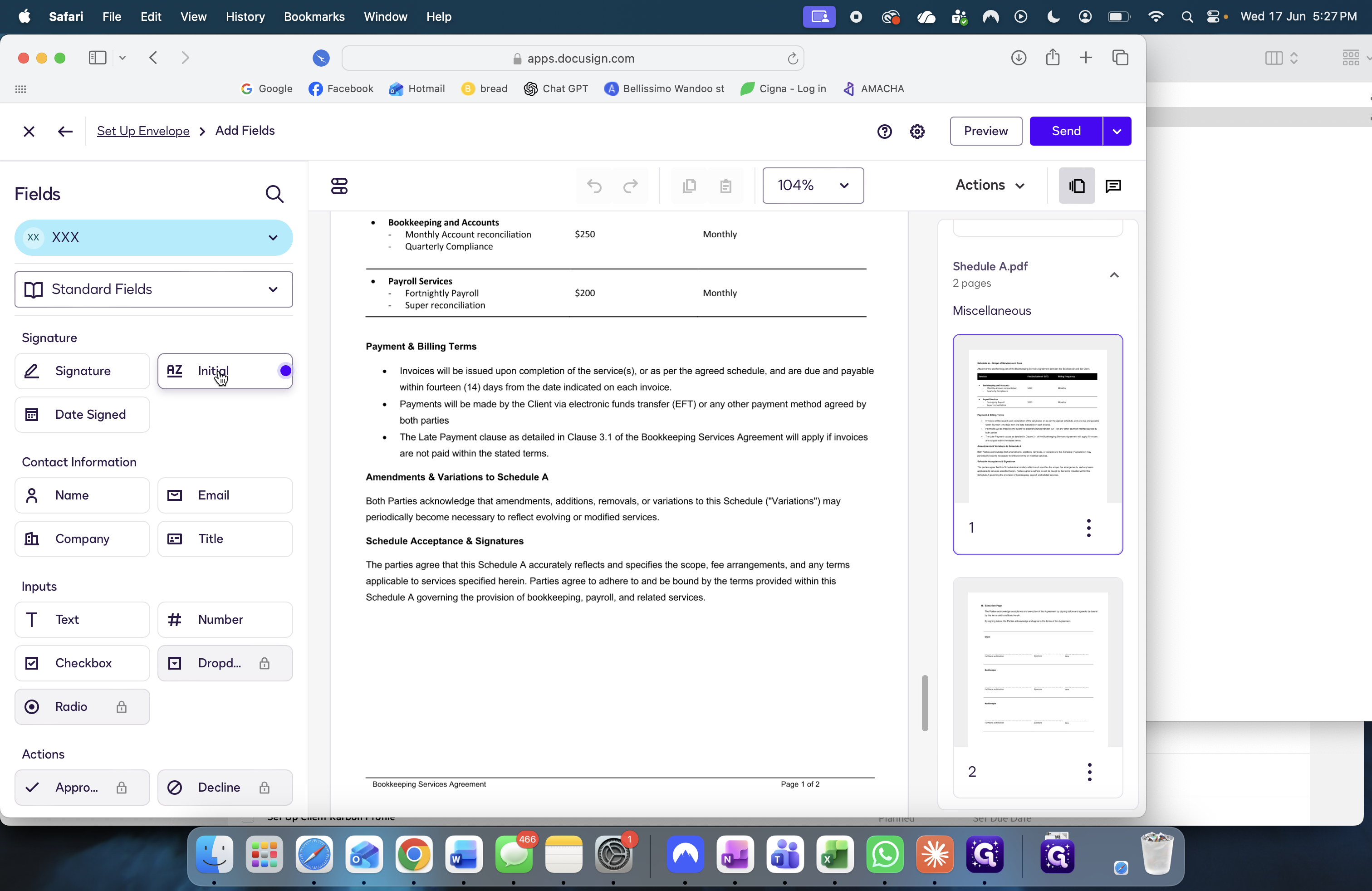Open the Standard Fields dropdown
The image size is (1372, 891).
(153, 289)
